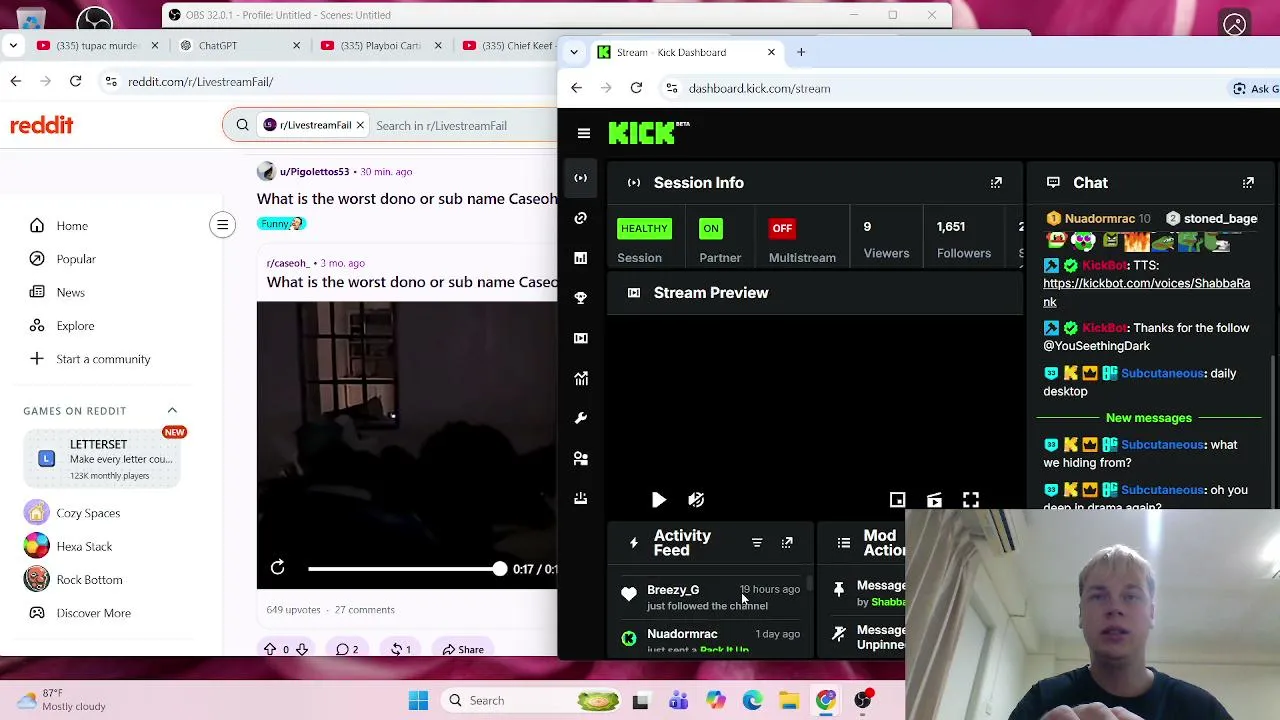Open the analytics graph icon in Kick sidebar
This screenshot has height=720, width=1280.
(581, 378)
